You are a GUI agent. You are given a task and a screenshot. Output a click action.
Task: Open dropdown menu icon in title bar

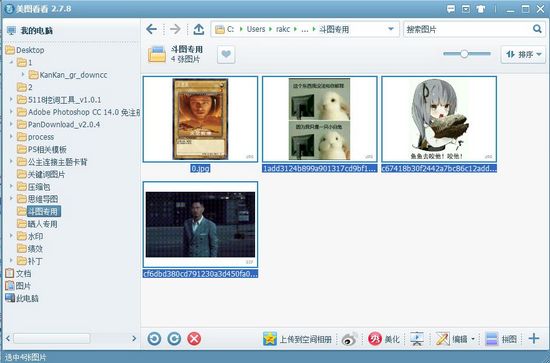465,9
